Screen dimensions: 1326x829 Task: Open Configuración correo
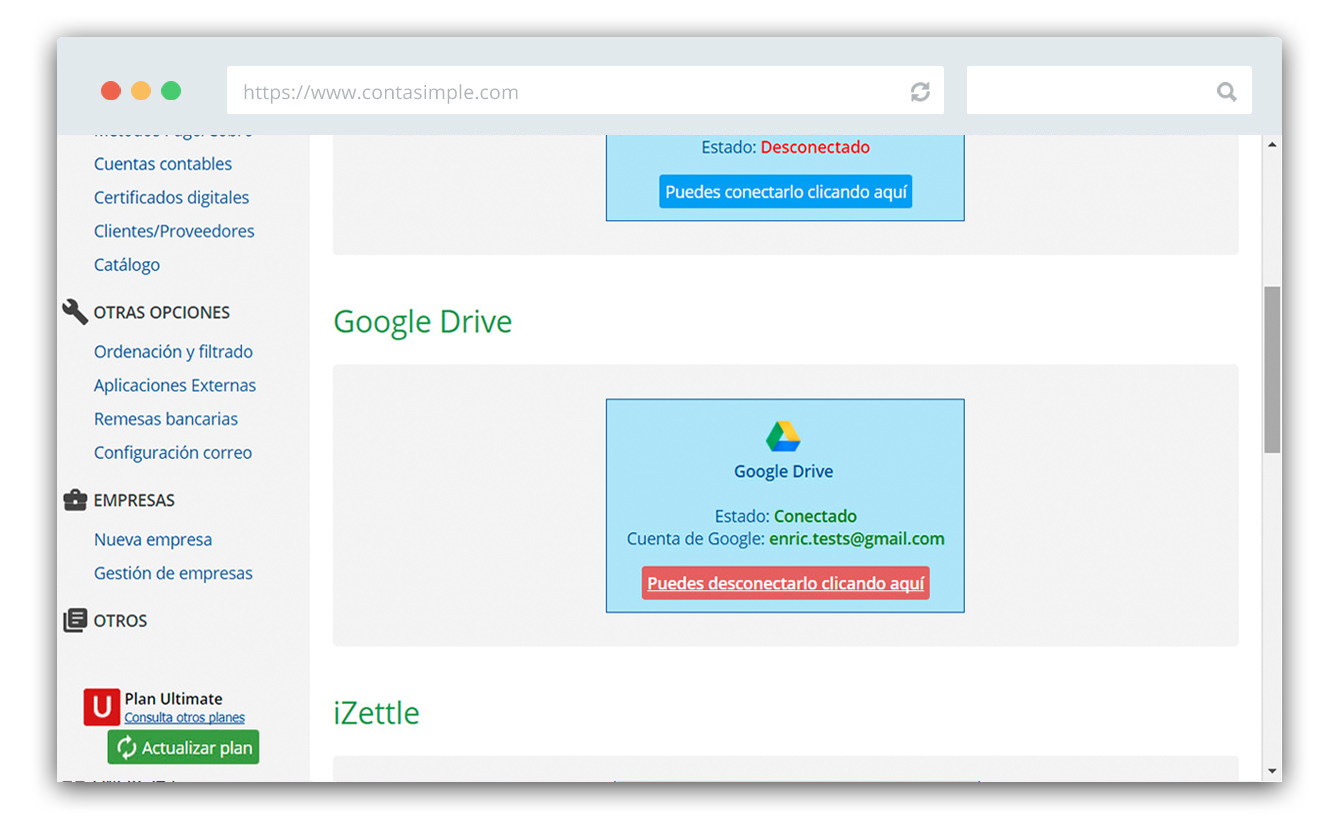point(173,453)
